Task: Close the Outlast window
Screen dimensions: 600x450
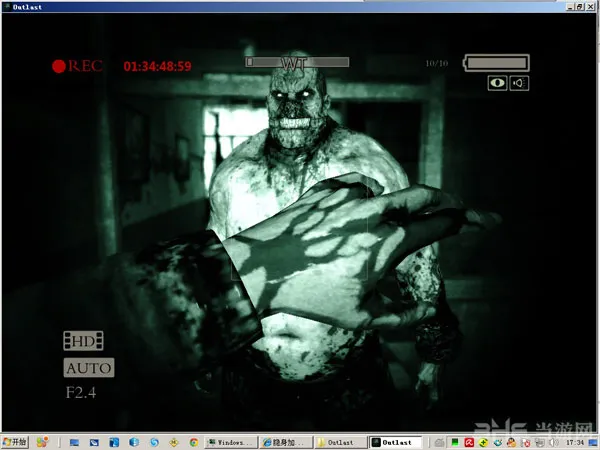Action: coord(590,7)
